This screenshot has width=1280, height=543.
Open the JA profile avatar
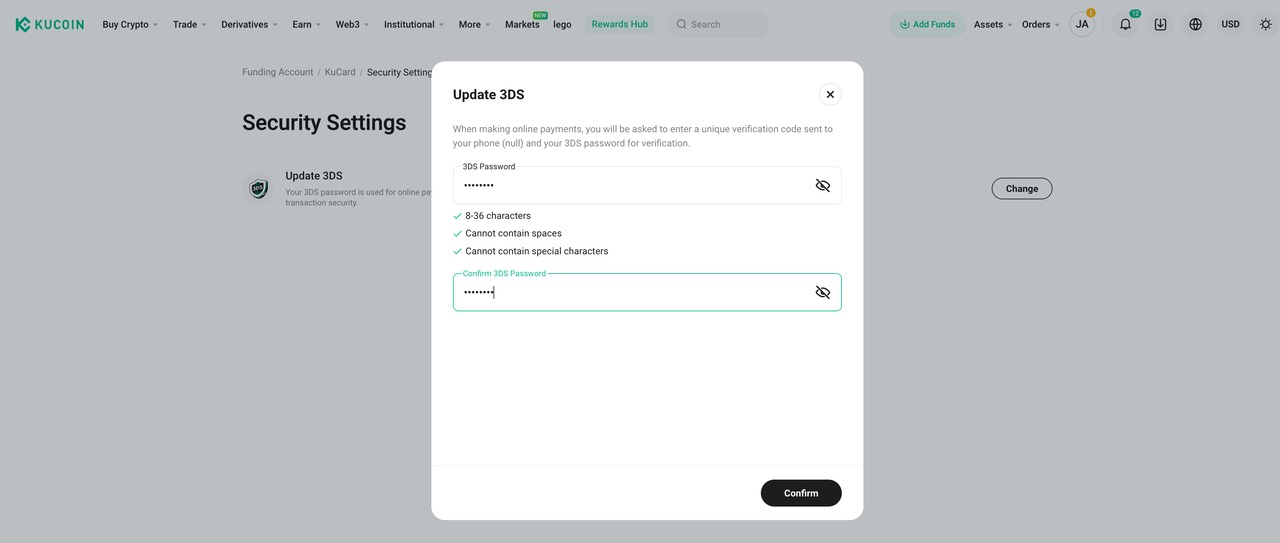coord(1082,24)
